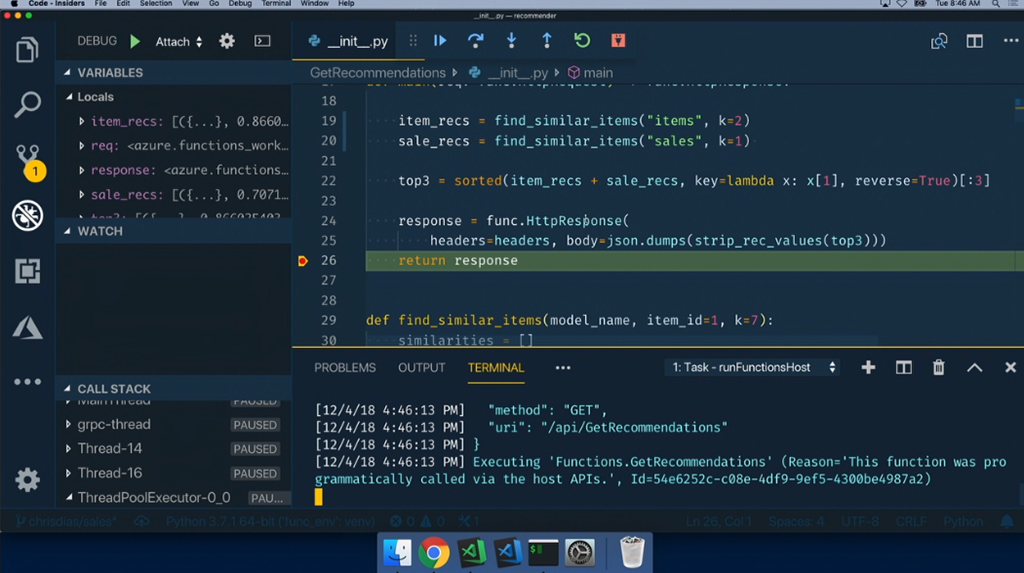Screen dimensions: 1024x573
Task: Open Chrome from the macOS dock
Action: 433,552
